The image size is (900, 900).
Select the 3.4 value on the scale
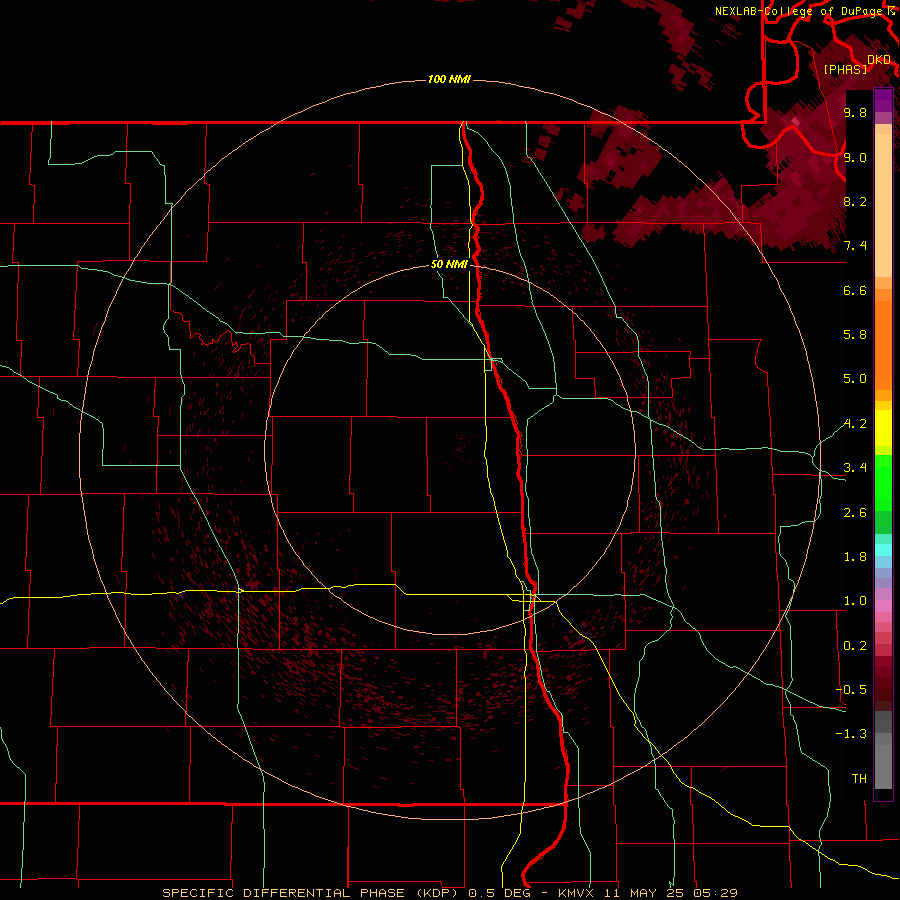pos(855,468)
